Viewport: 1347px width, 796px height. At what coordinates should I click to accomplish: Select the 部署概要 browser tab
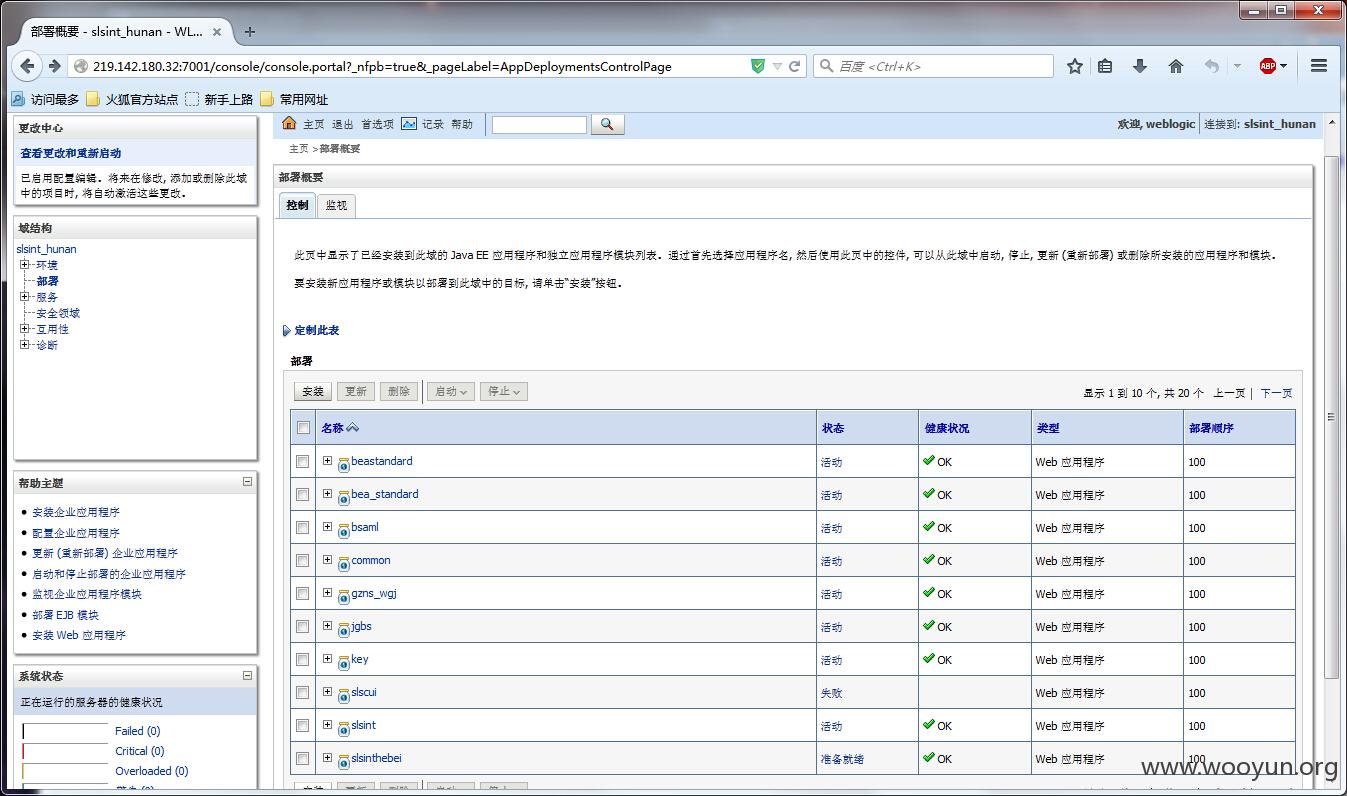(122, 31)
